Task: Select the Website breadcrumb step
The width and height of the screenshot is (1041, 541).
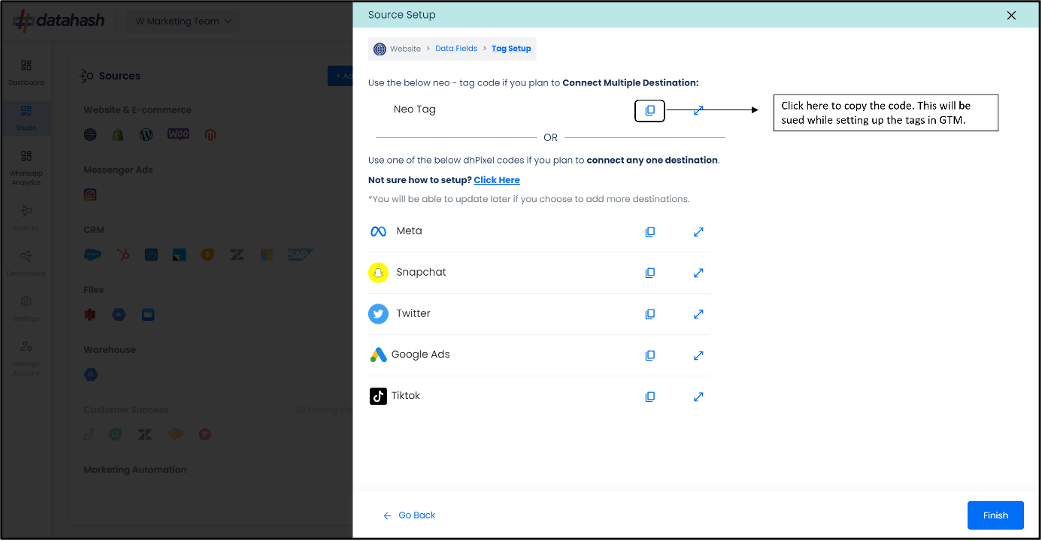Action: click(406, 49)
